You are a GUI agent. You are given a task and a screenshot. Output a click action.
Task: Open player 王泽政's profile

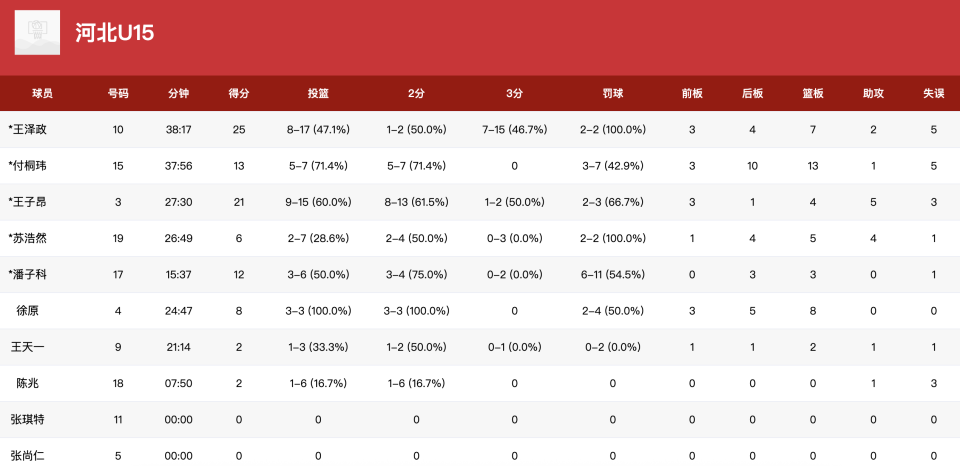tap(28, 130)
